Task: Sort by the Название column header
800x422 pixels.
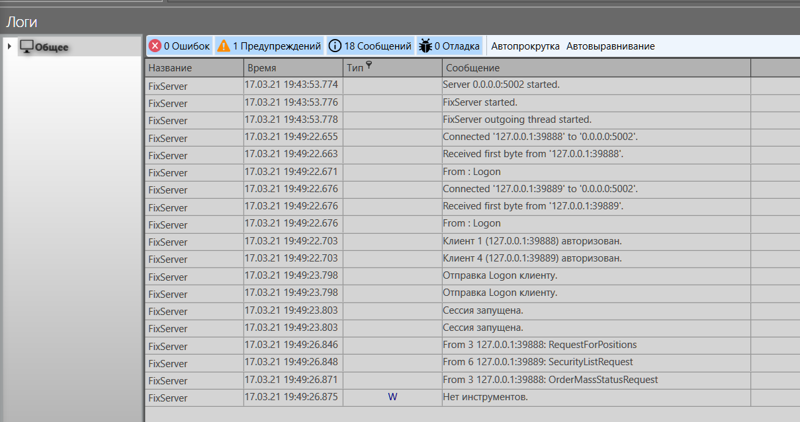Action: pyautogui.click(x=194, y=68)
